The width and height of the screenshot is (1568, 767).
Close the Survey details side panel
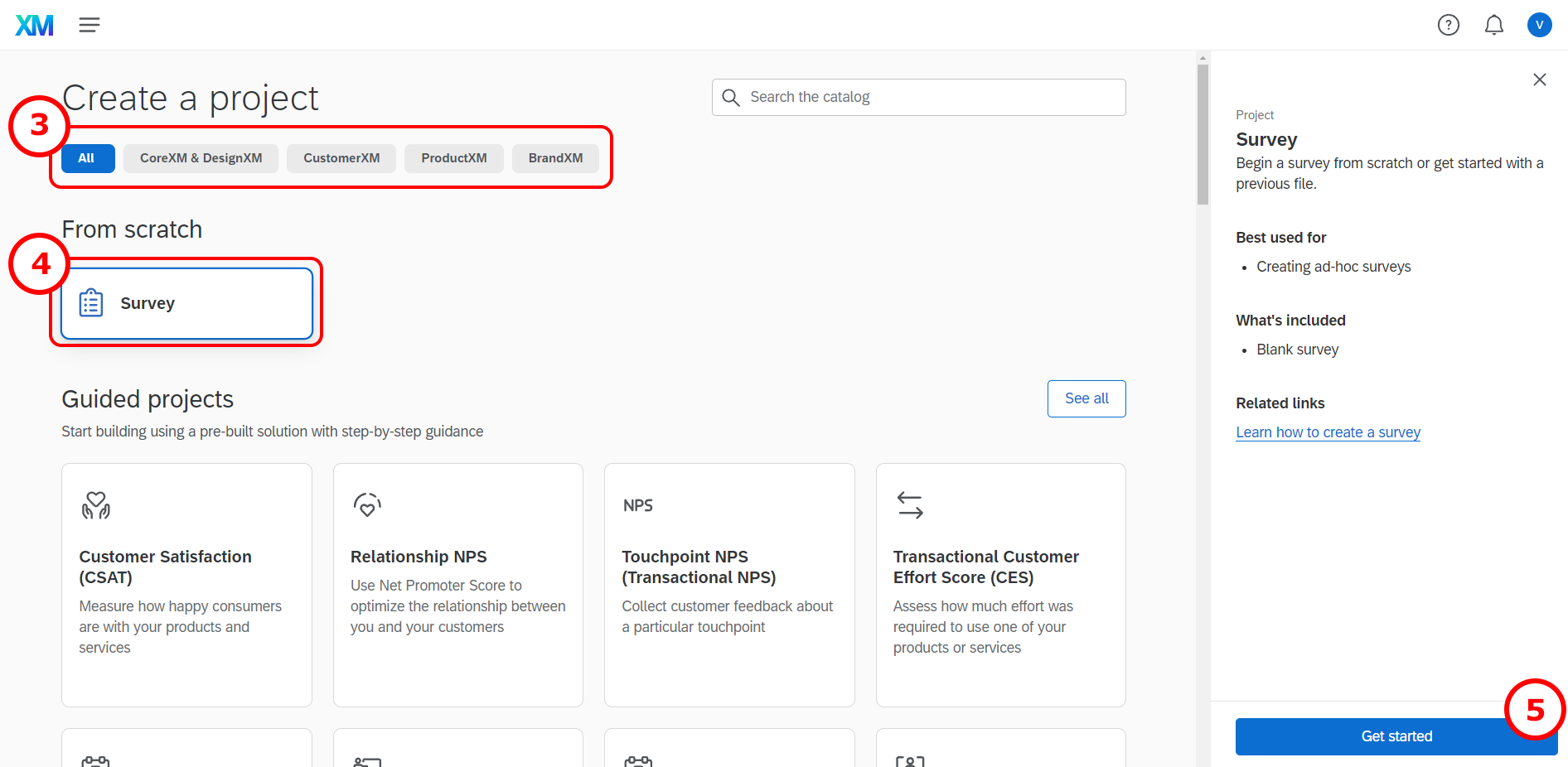1539,80
